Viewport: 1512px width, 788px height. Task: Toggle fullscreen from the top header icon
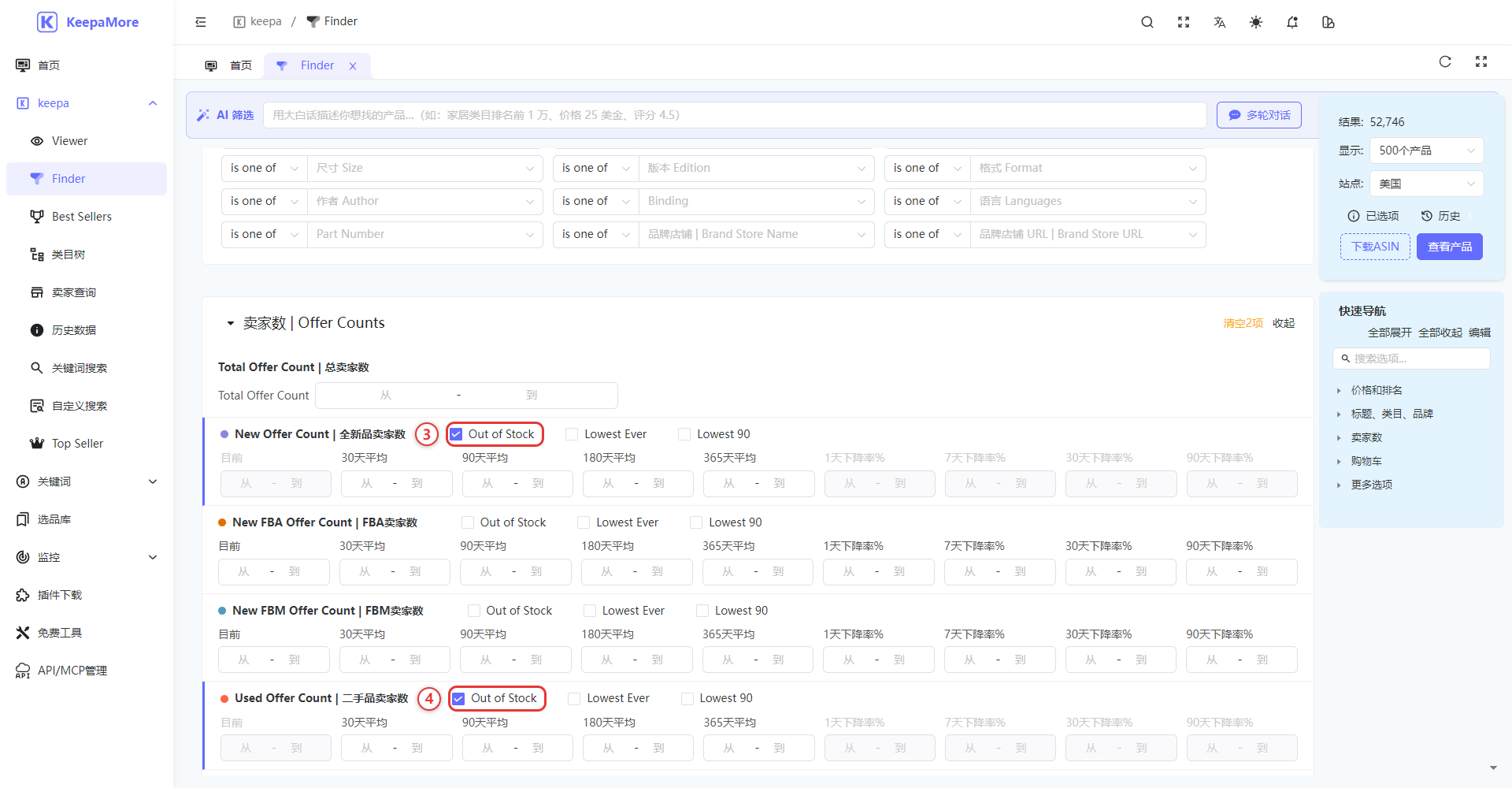[x=1184, y=22]
